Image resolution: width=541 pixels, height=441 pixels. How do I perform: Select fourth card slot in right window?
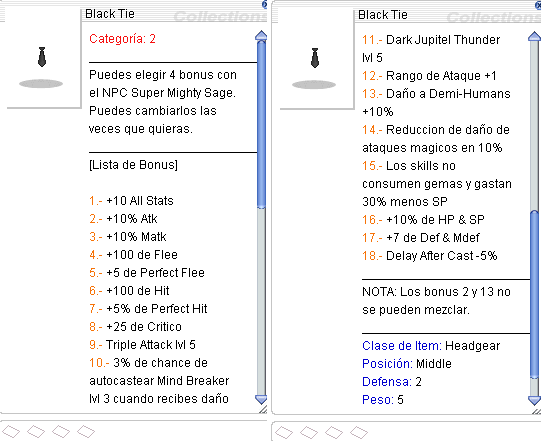tap(359, 432)
